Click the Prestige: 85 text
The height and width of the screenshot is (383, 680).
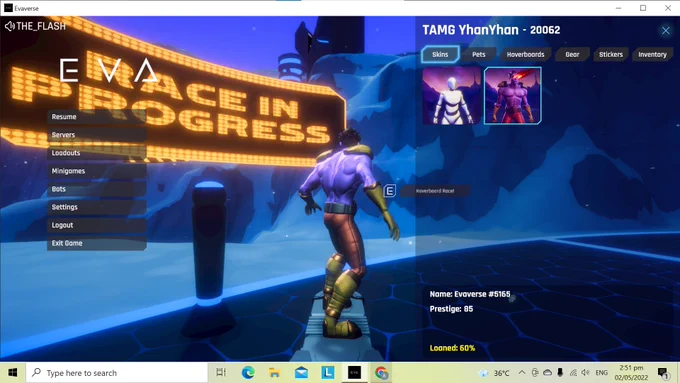click(x=451, y=309)
